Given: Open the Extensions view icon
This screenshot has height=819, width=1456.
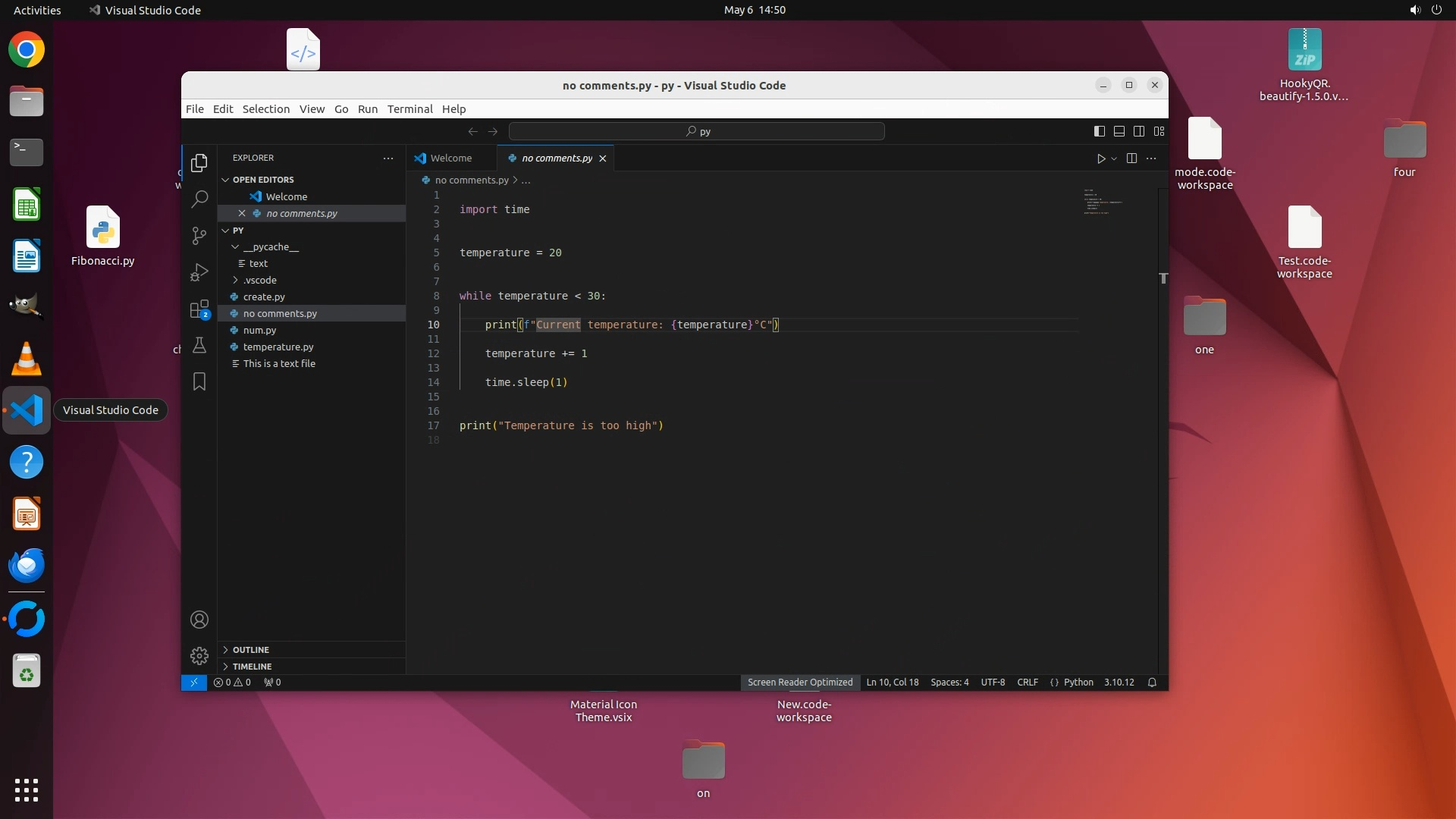Looking at the screenshot, I should (199, 309).
